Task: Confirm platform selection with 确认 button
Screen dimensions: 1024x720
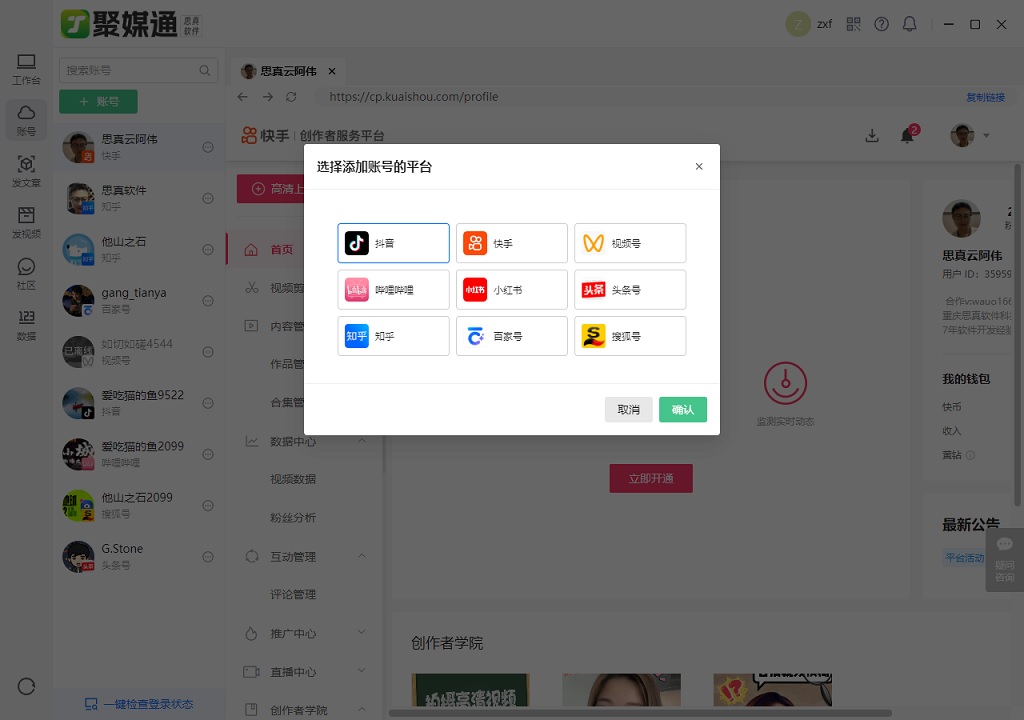Action: click(x=683, y=409)
